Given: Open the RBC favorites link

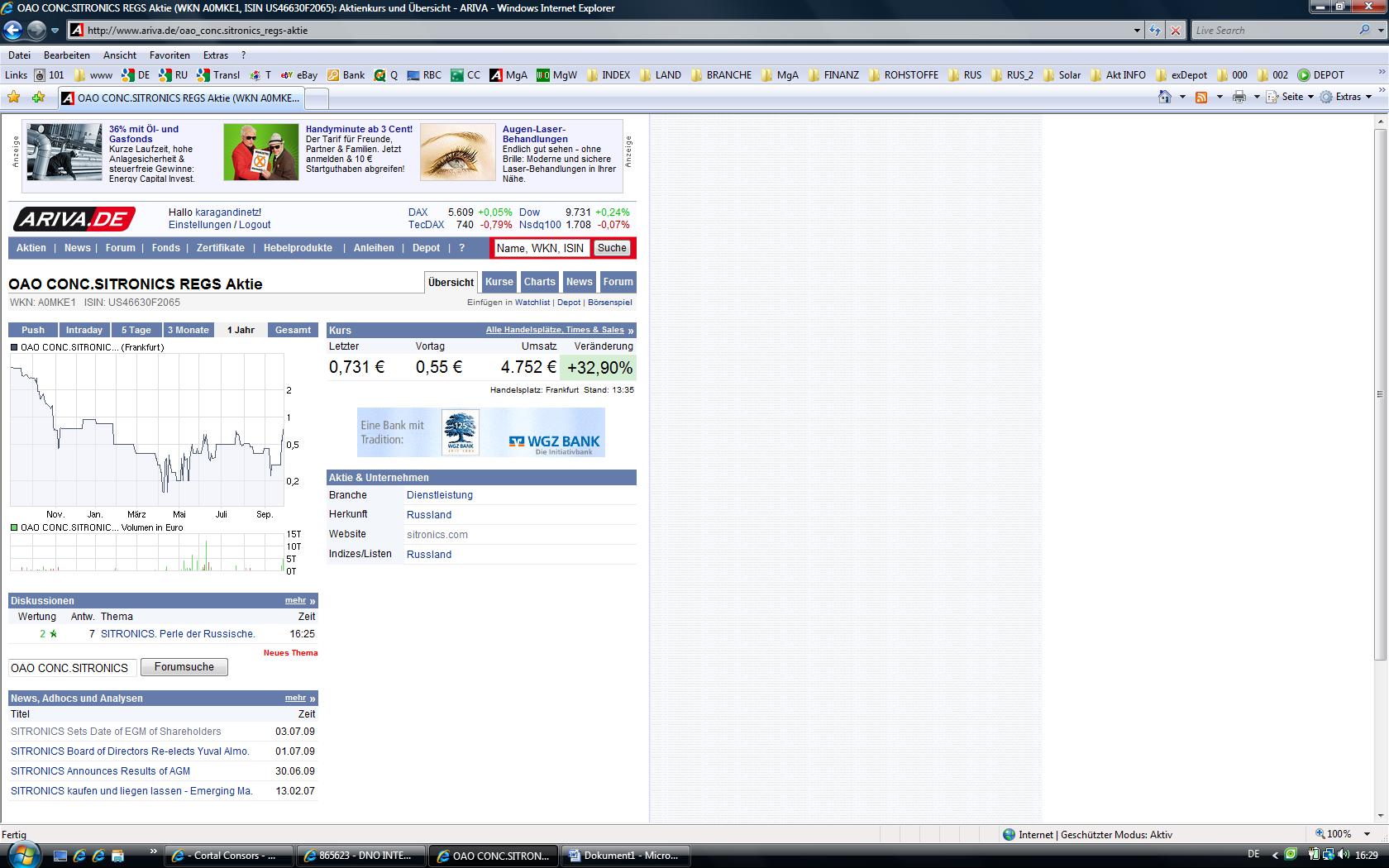Looking at the screenshot, I should pos(424,75).
